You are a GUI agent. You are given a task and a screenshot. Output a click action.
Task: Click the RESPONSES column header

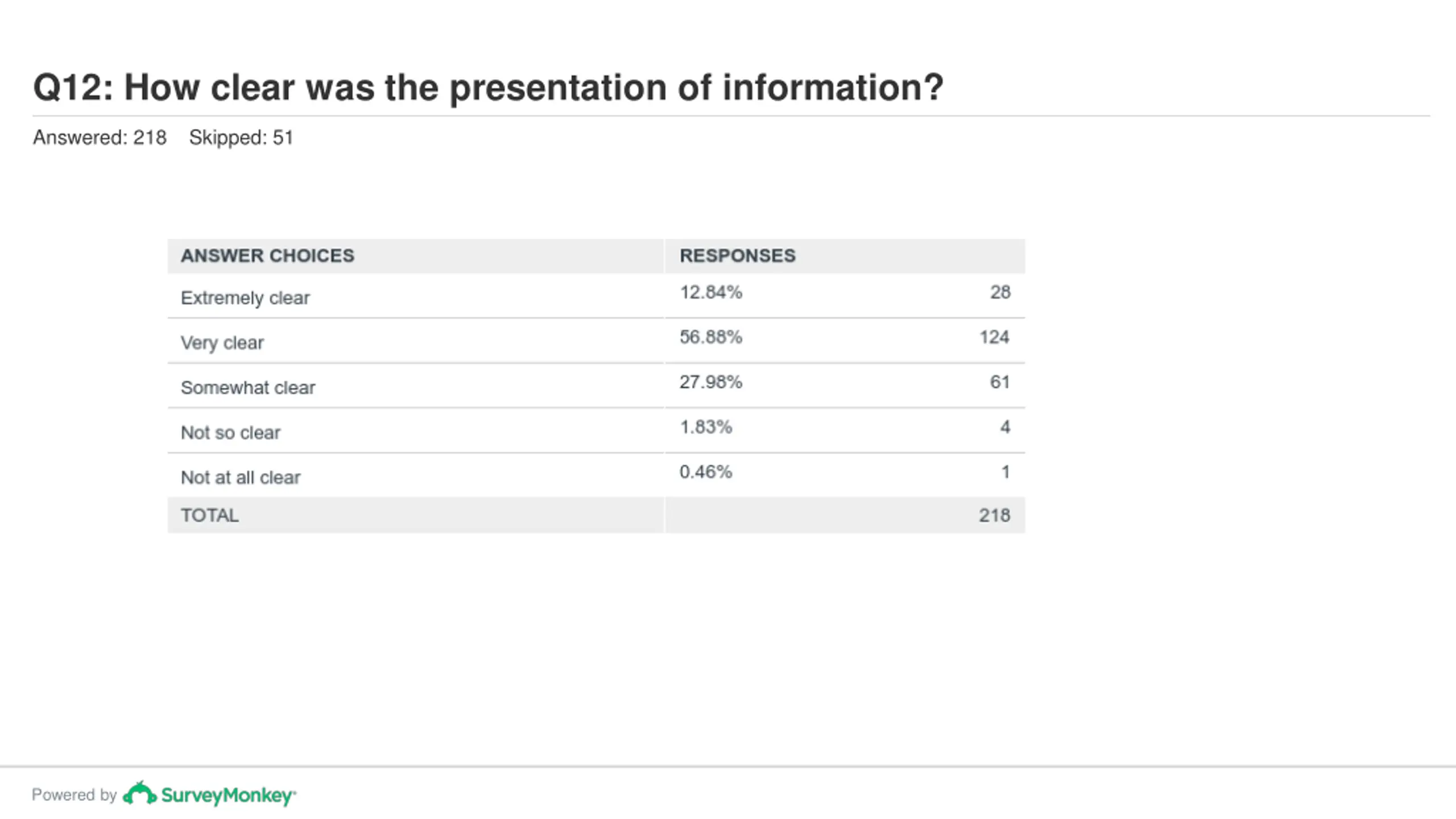[x=738, y=256]
